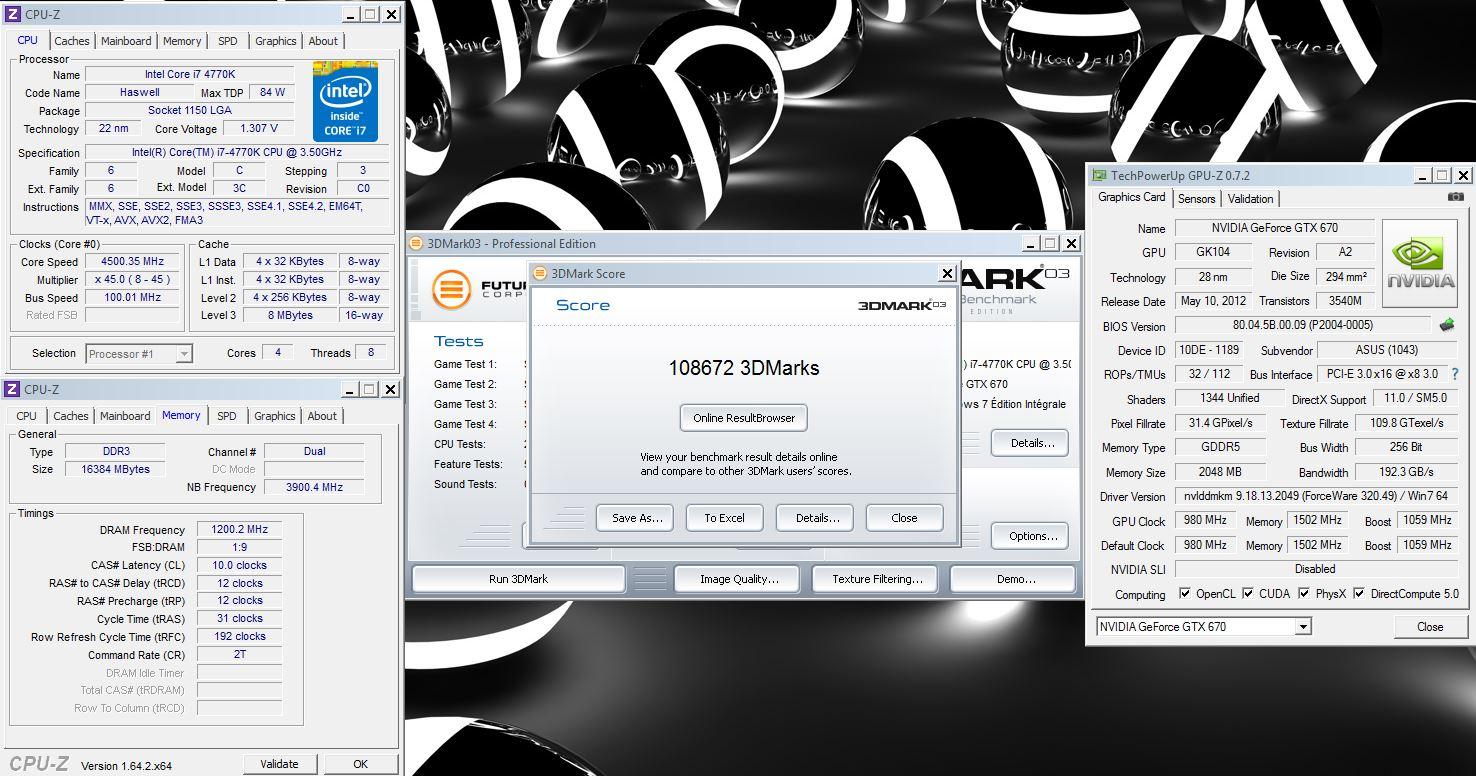
Task: Click Run 3DMark button
Action: tap(518, 579)
